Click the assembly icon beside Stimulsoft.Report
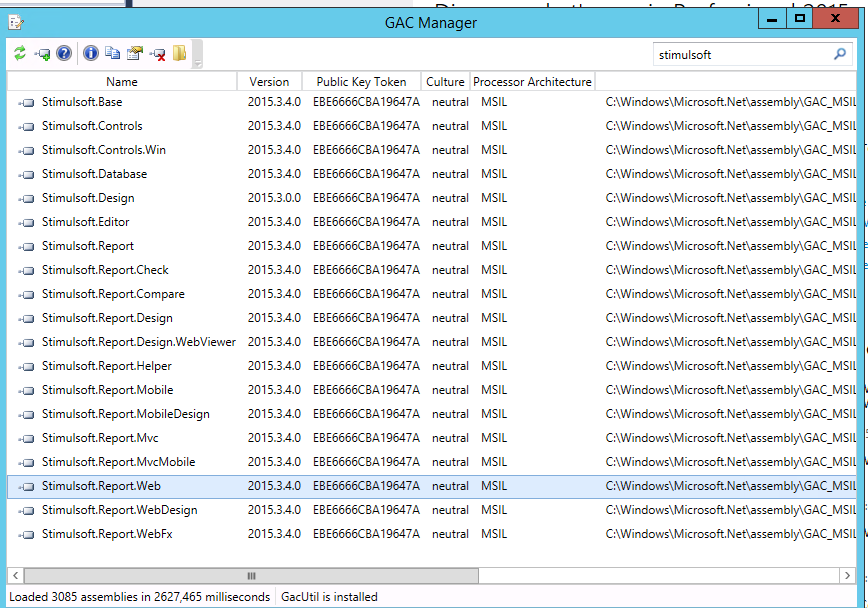Screen dimensions: 868x608 (x=27, y=246)
